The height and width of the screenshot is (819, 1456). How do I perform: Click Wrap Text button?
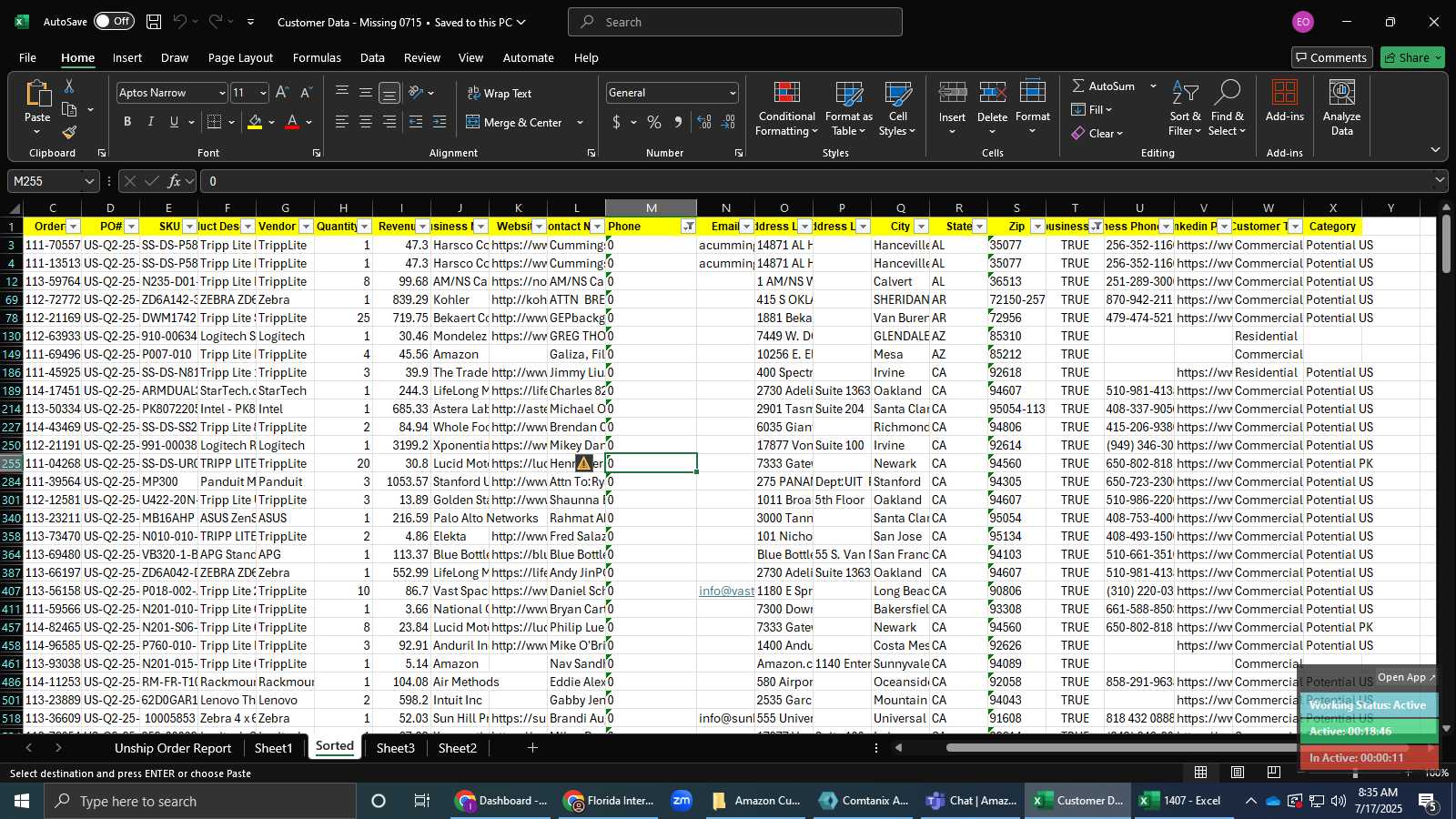pos(500,93)
